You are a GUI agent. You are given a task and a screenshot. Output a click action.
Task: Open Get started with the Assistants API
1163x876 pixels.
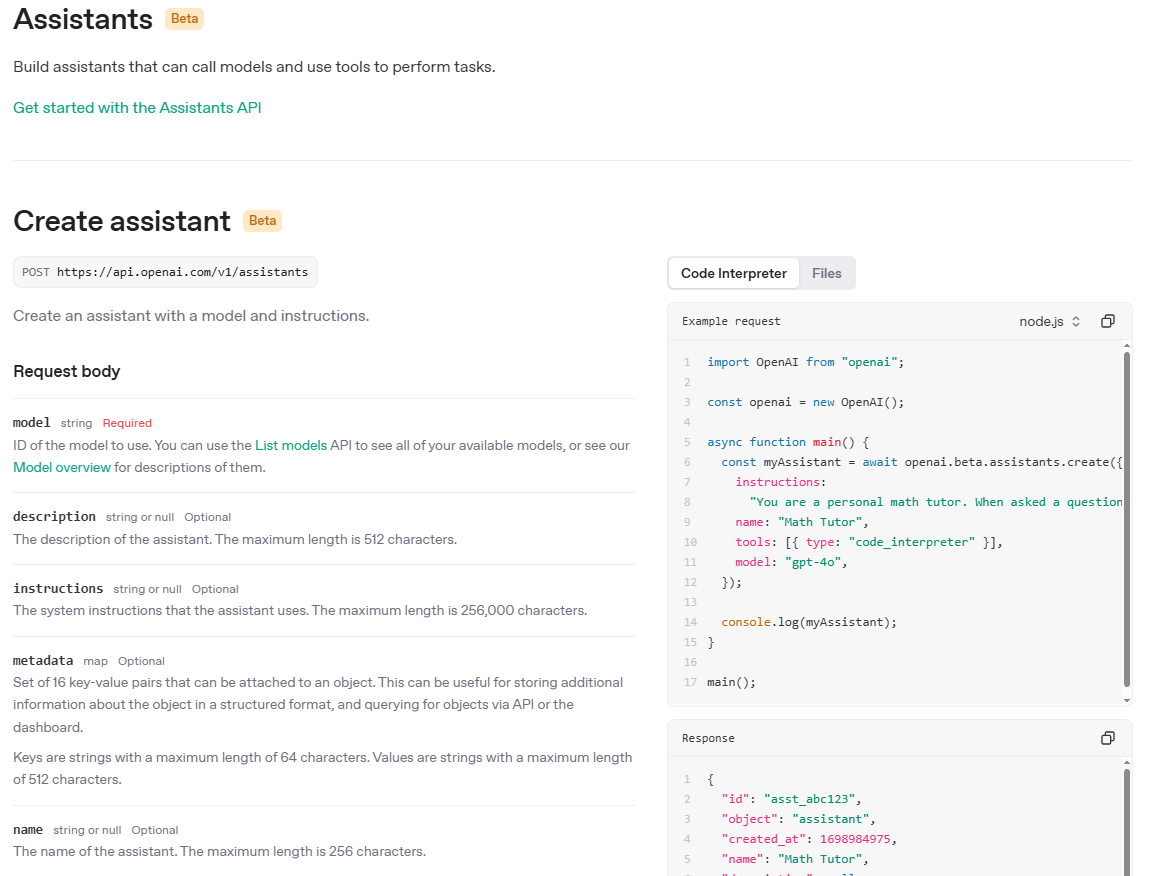tap(137, 107)
